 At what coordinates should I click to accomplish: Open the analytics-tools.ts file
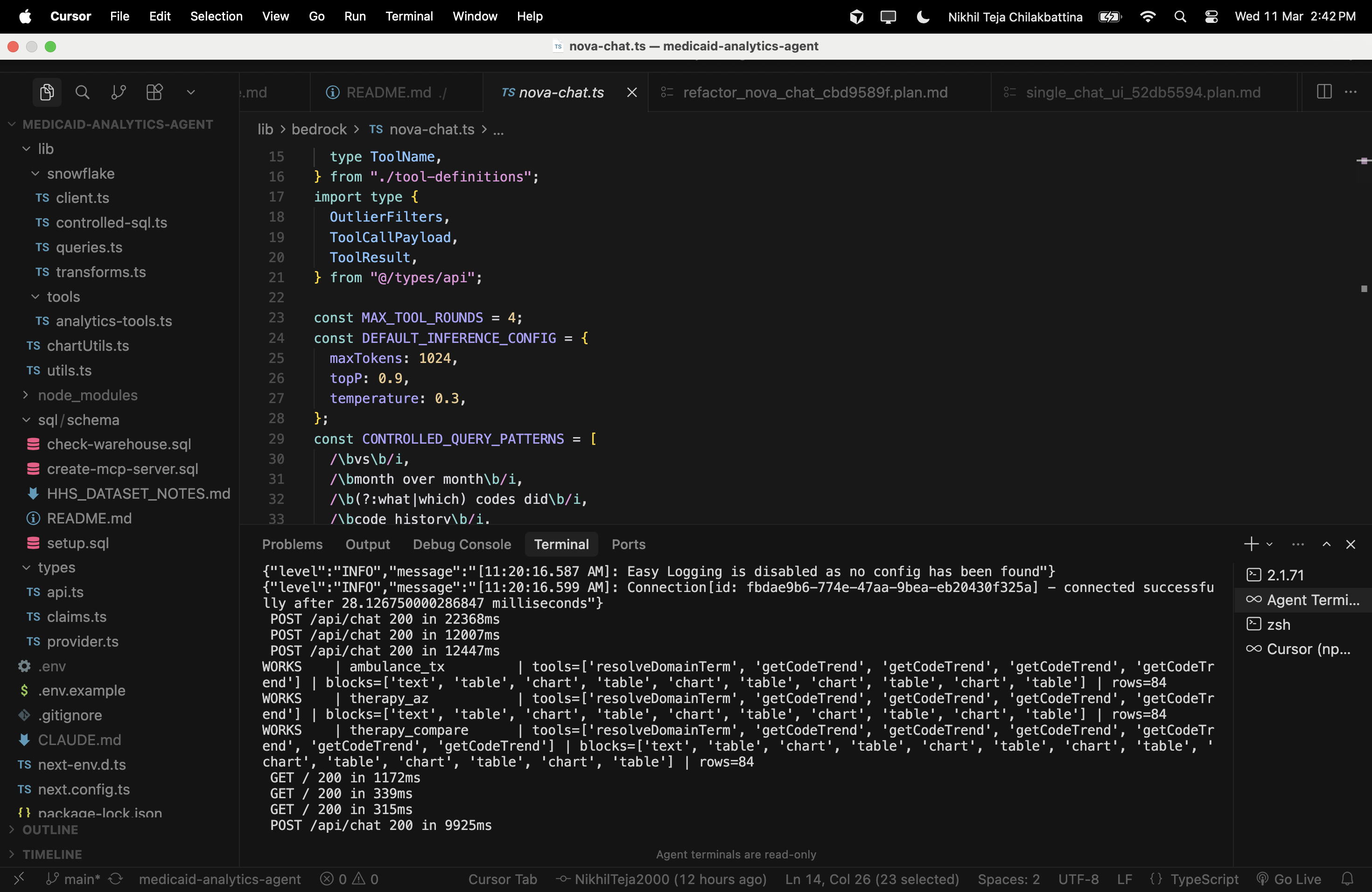tap(113, 321)
